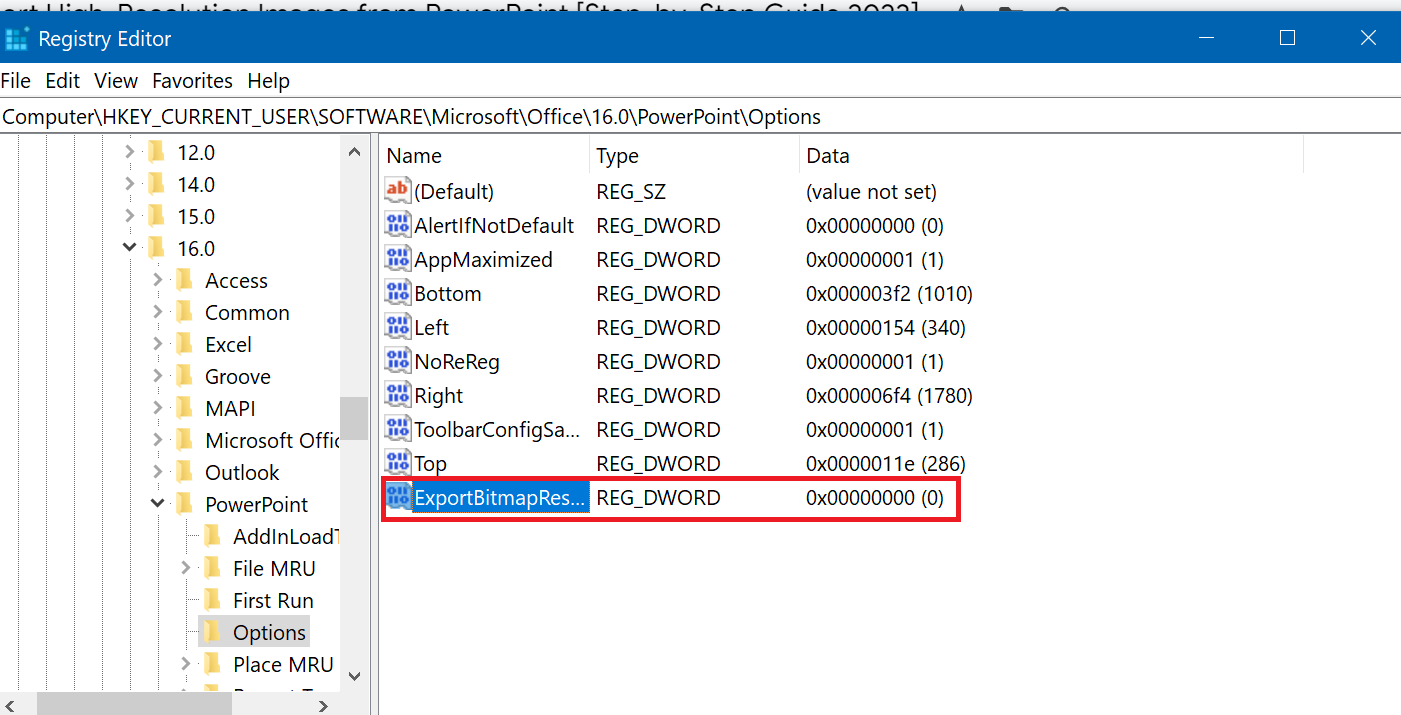Expand the File MRU key
The width and height of the screenshot is (1401, 715).
[186, 568]
